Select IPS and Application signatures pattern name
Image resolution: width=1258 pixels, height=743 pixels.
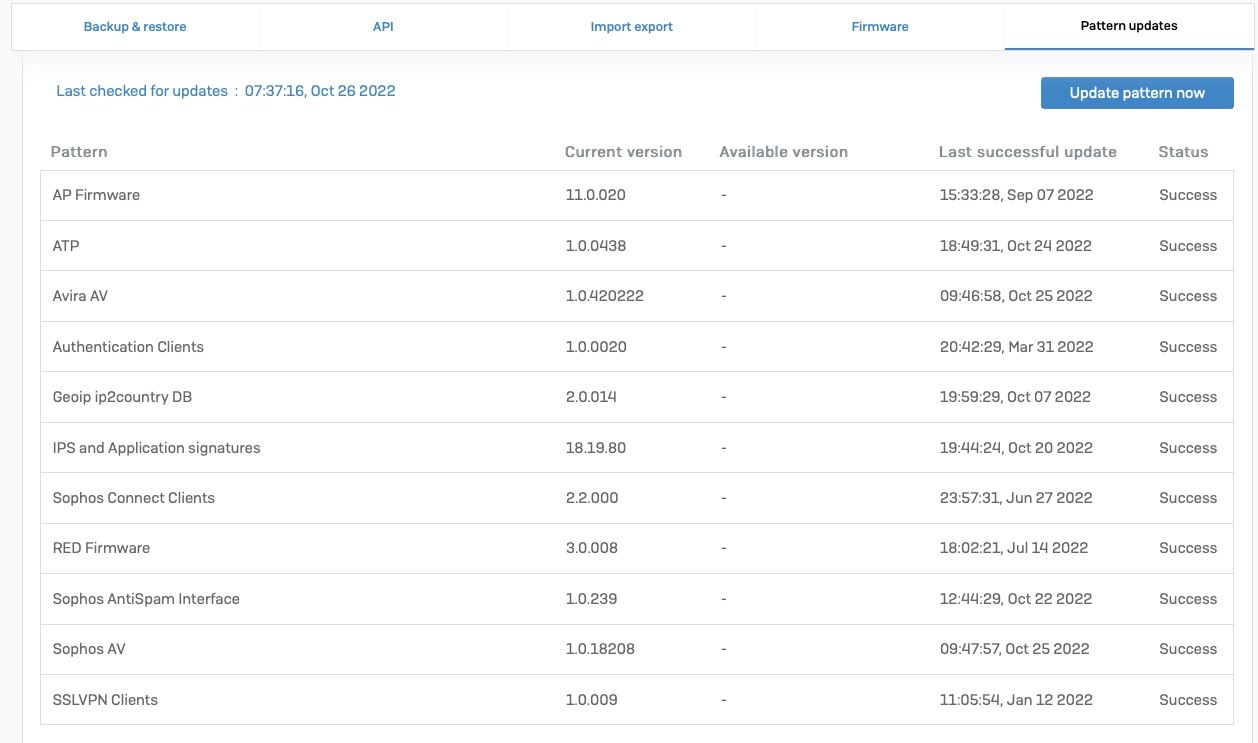(156, 448)
